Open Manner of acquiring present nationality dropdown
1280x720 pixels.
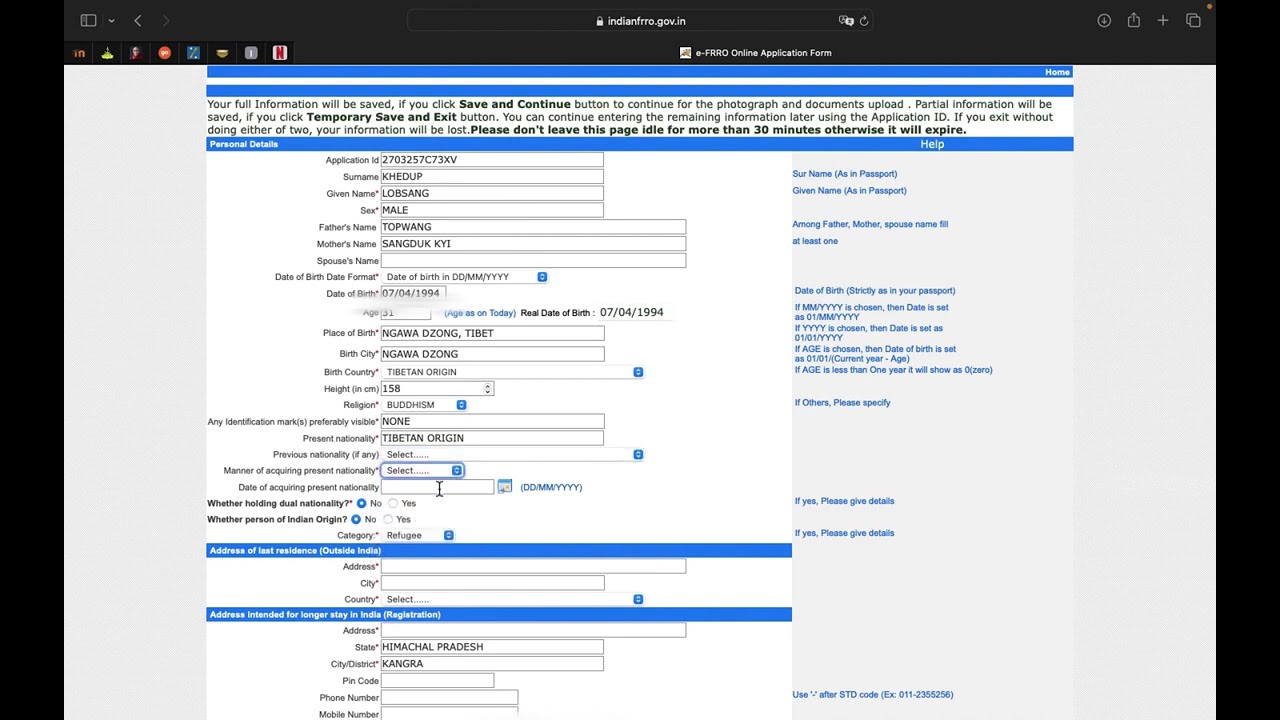[422, 470]
